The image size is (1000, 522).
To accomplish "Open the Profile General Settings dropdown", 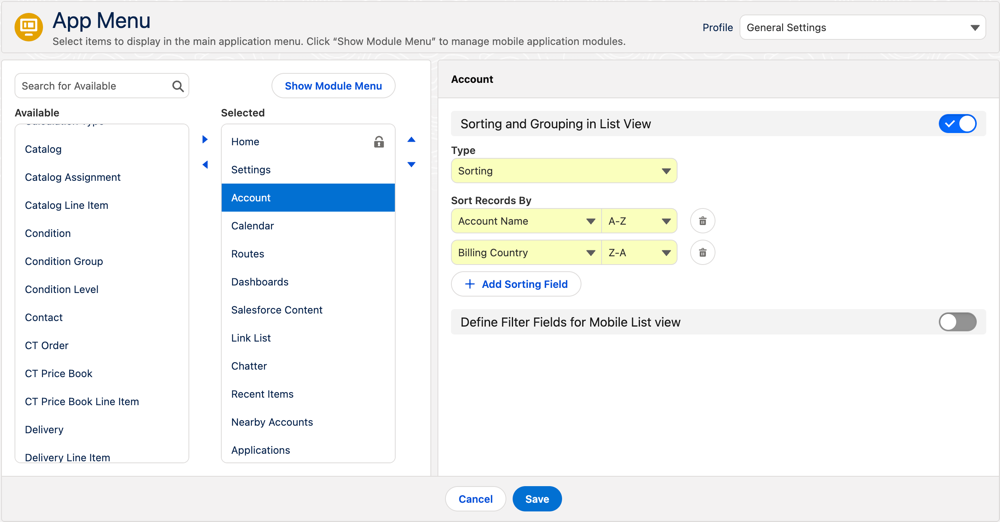I will (x=862, y=28).
